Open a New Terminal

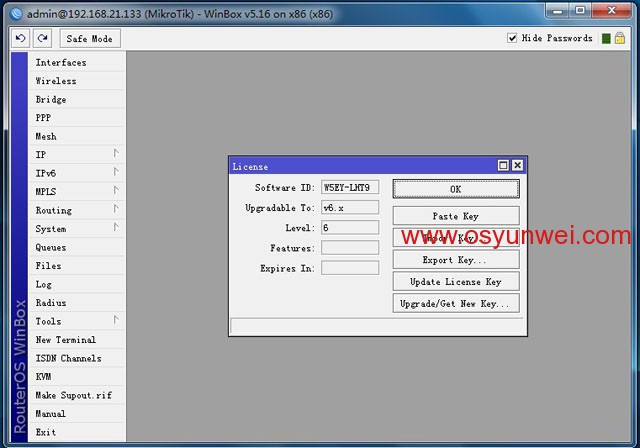coord(77,339)
